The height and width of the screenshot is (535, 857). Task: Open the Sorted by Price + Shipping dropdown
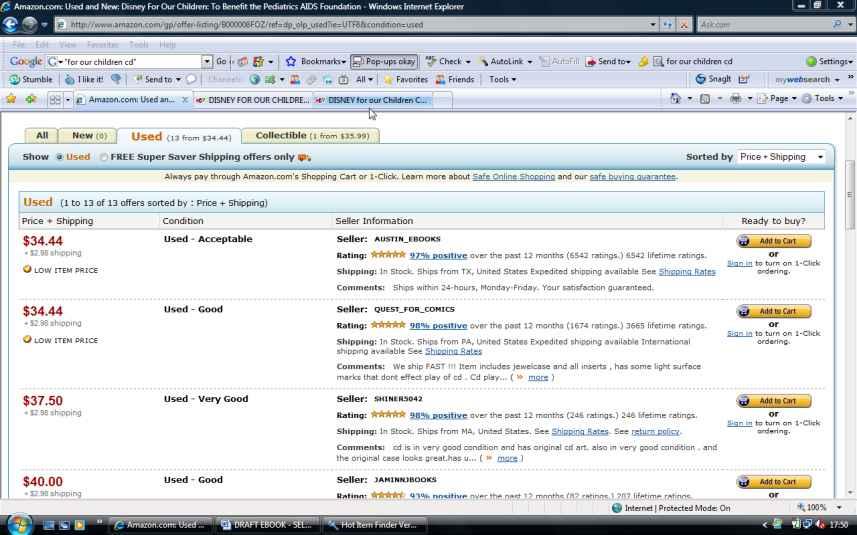[781, 157]
